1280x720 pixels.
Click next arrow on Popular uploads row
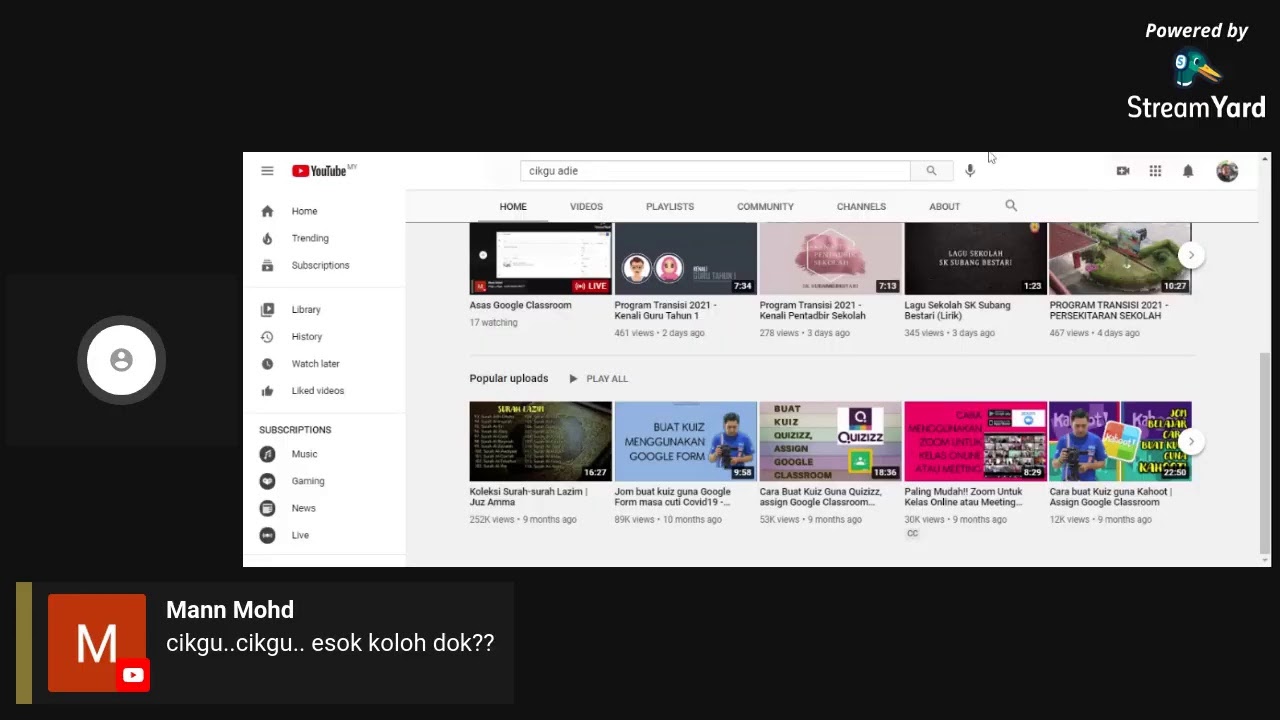[x=1191, y=441]
